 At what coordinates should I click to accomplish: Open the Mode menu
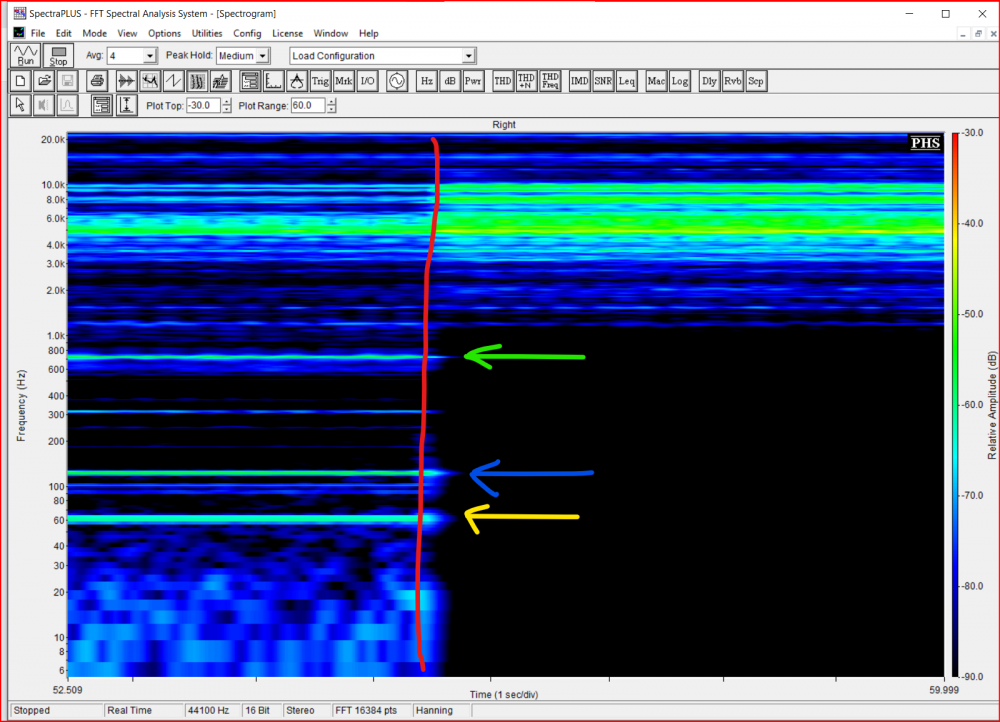coord(94,33)
